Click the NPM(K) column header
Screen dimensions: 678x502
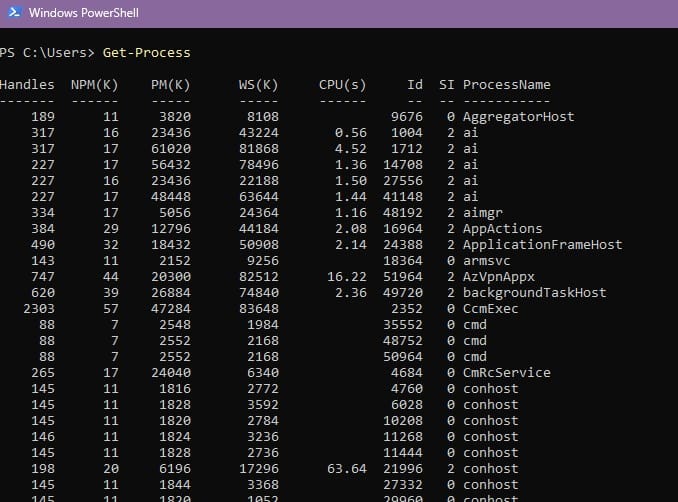[95, 85]
